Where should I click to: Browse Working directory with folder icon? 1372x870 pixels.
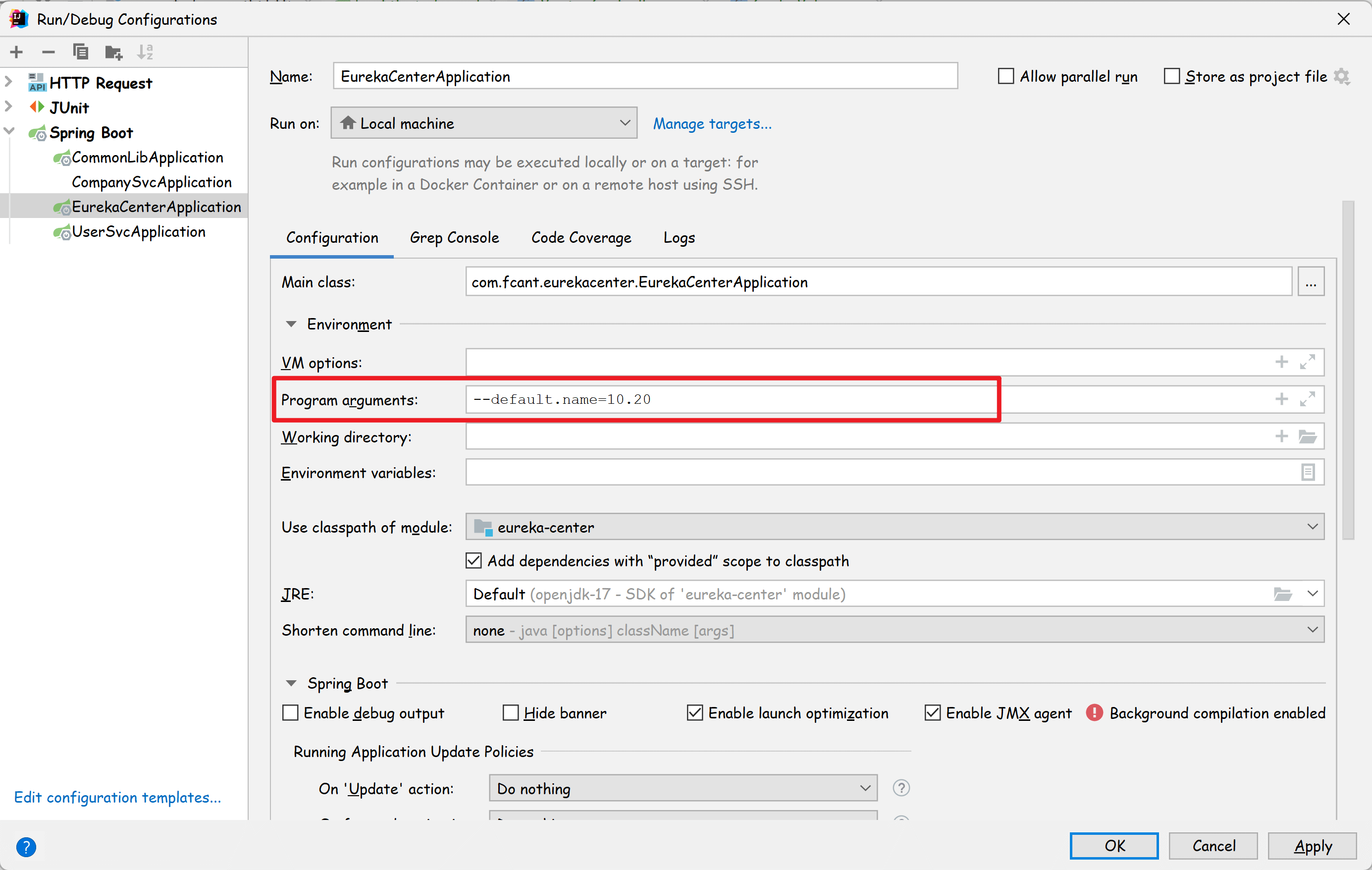tap(1307, 437)
